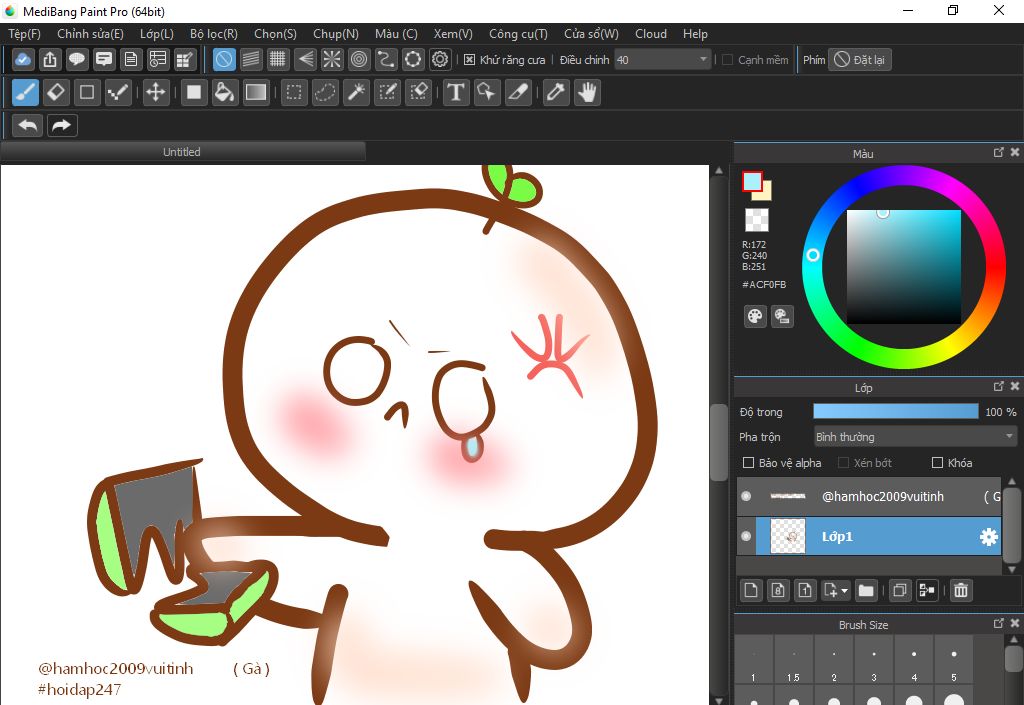Duplicate the current layer
The image size is (1024, 705).
coord(899,590)
